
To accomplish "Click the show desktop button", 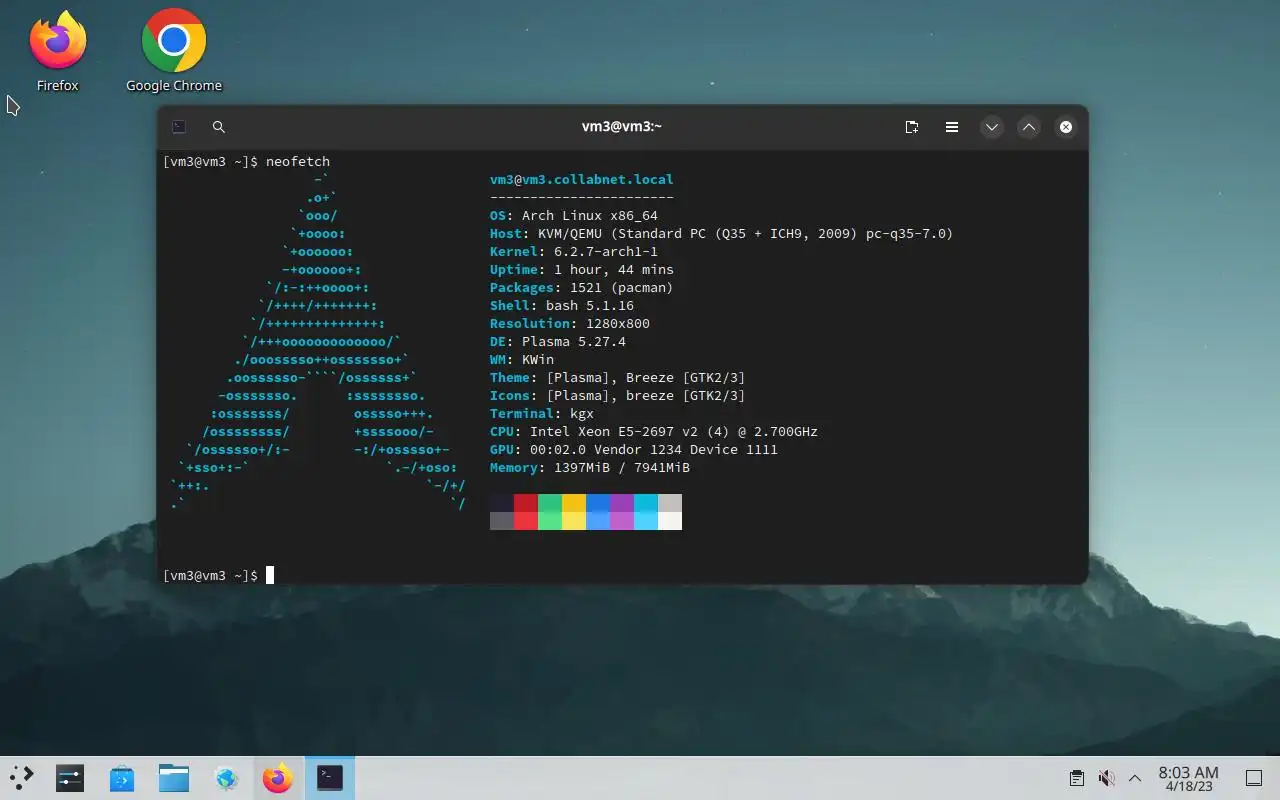I will pyautogui.click(x=1253, y=778).
